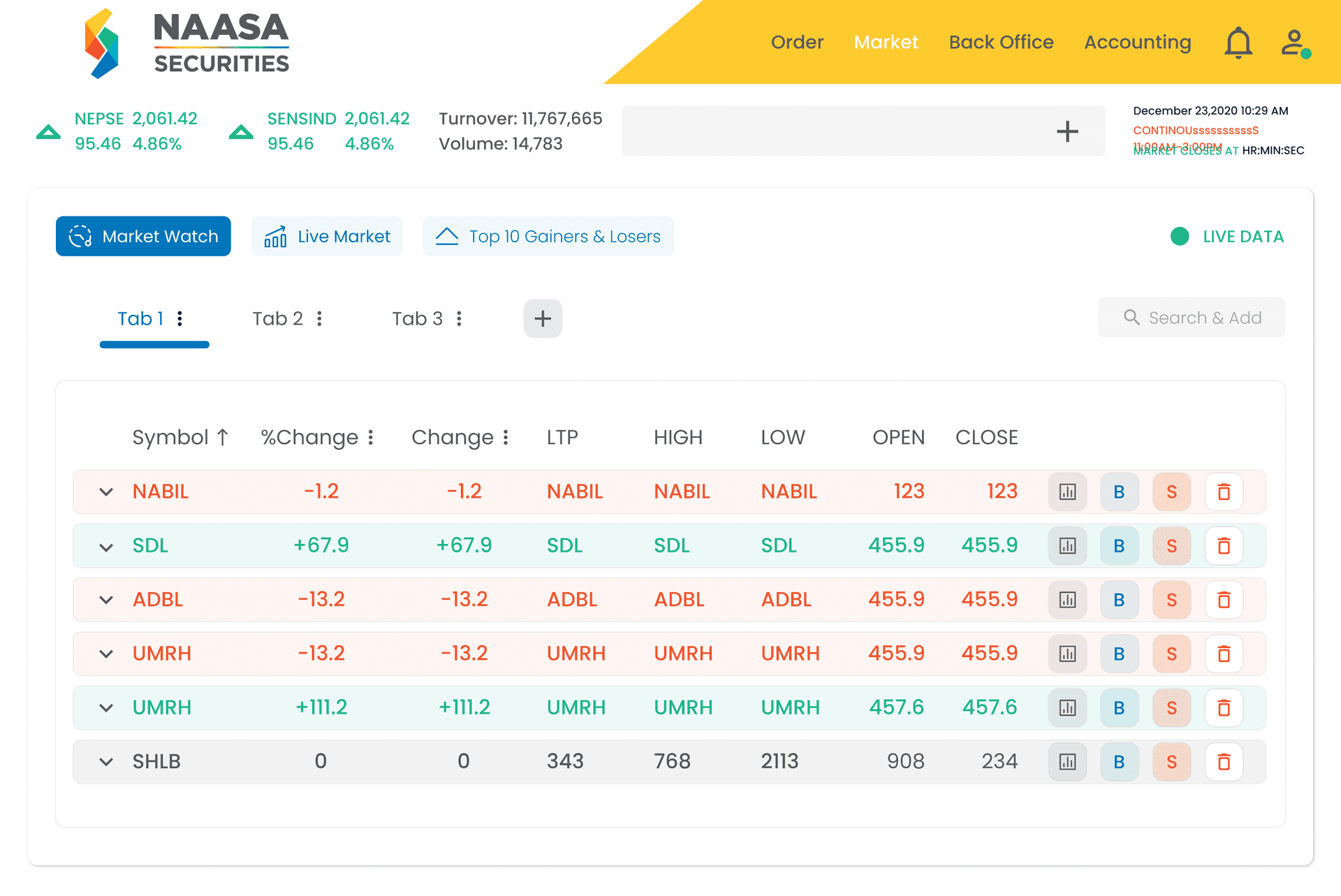Delete the UMRH -13.2 row
1341x896 pixels.
click(x=1224, y=654)
